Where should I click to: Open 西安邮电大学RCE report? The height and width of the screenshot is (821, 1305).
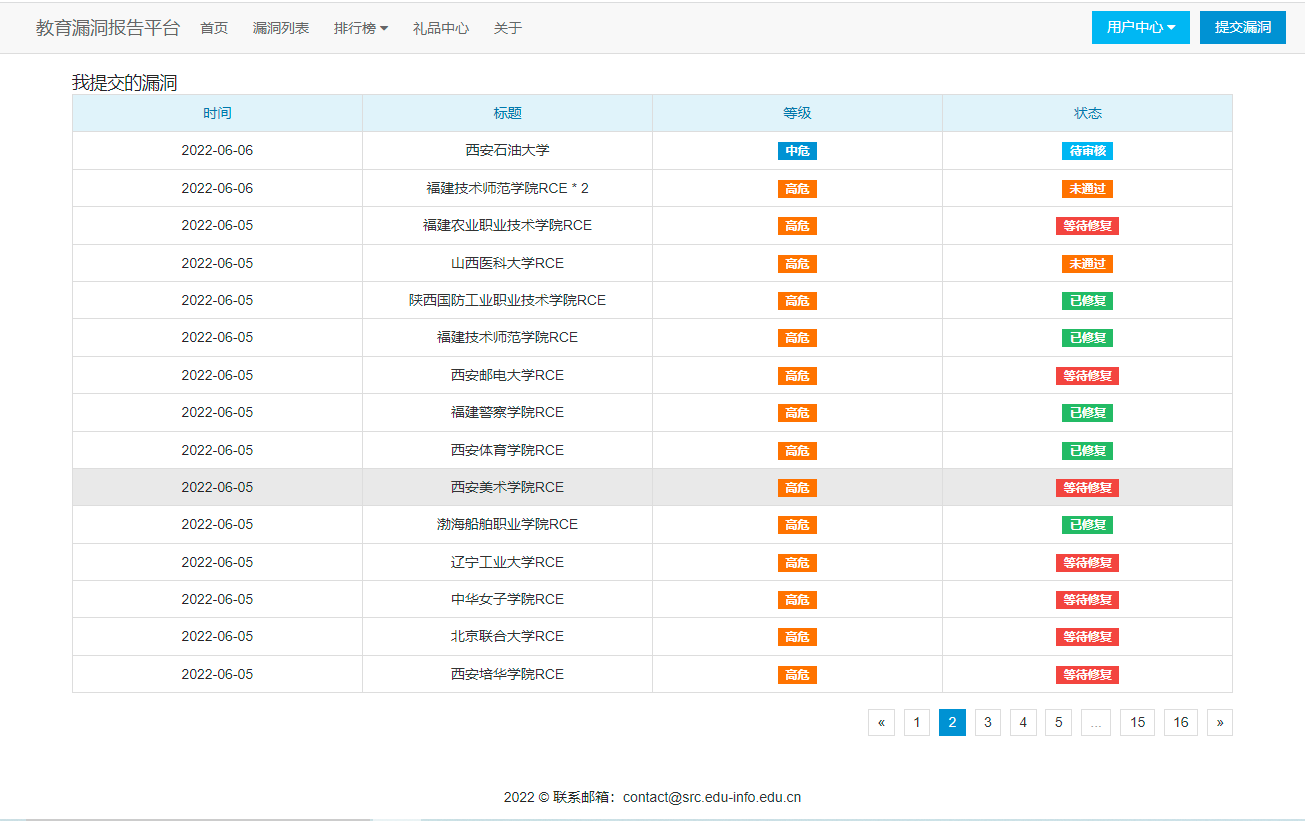507,375
